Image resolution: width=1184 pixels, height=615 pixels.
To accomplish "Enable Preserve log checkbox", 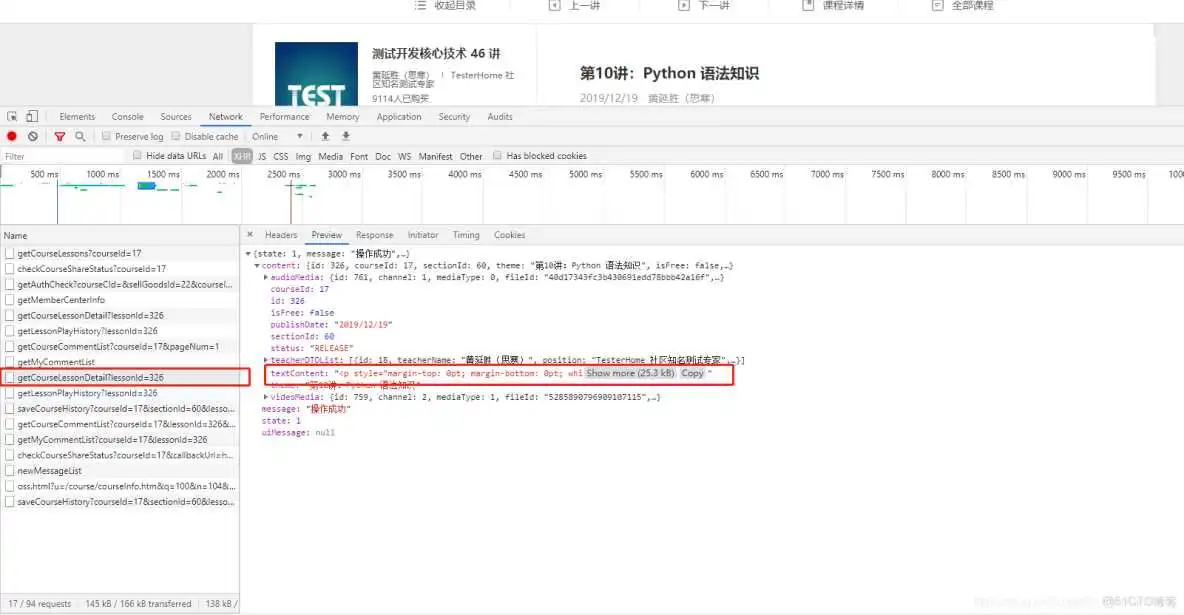I will click(x=106, y=136).
